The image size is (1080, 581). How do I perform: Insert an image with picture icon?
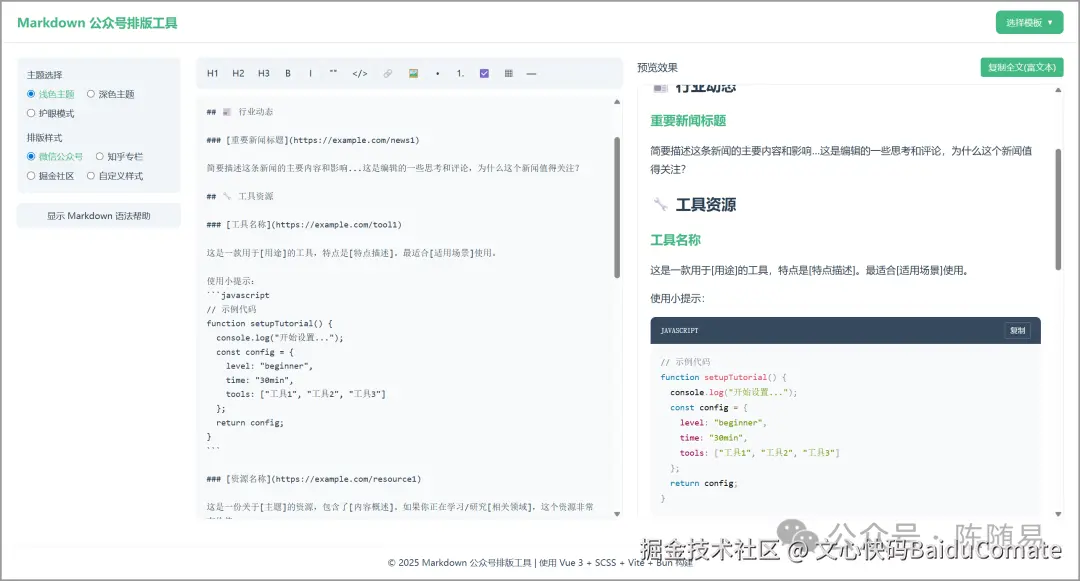click(413, 74)
